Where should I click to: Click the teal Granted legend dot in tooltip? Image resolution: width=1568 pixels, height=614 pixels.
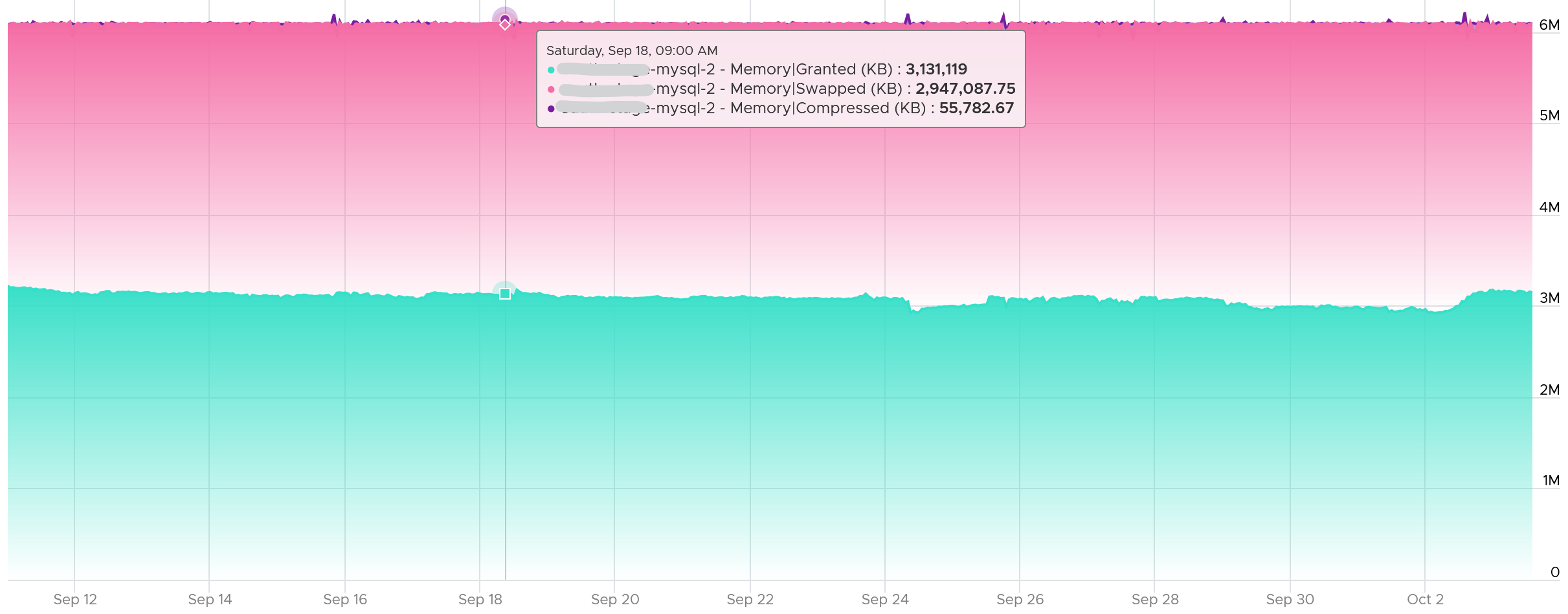pyautogui.click(x=551, y=70)
